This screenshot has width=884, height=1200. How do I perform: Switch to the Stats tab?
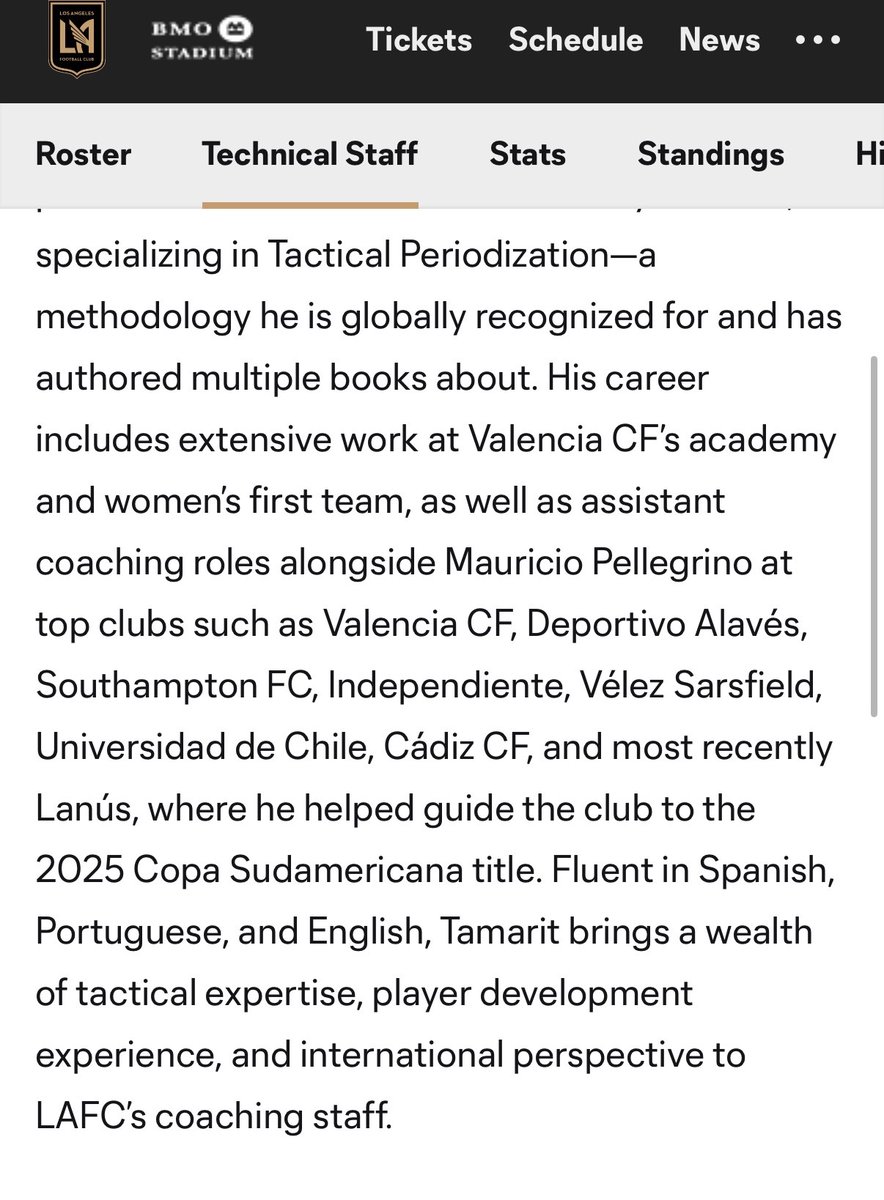click(x=528, y=154)
